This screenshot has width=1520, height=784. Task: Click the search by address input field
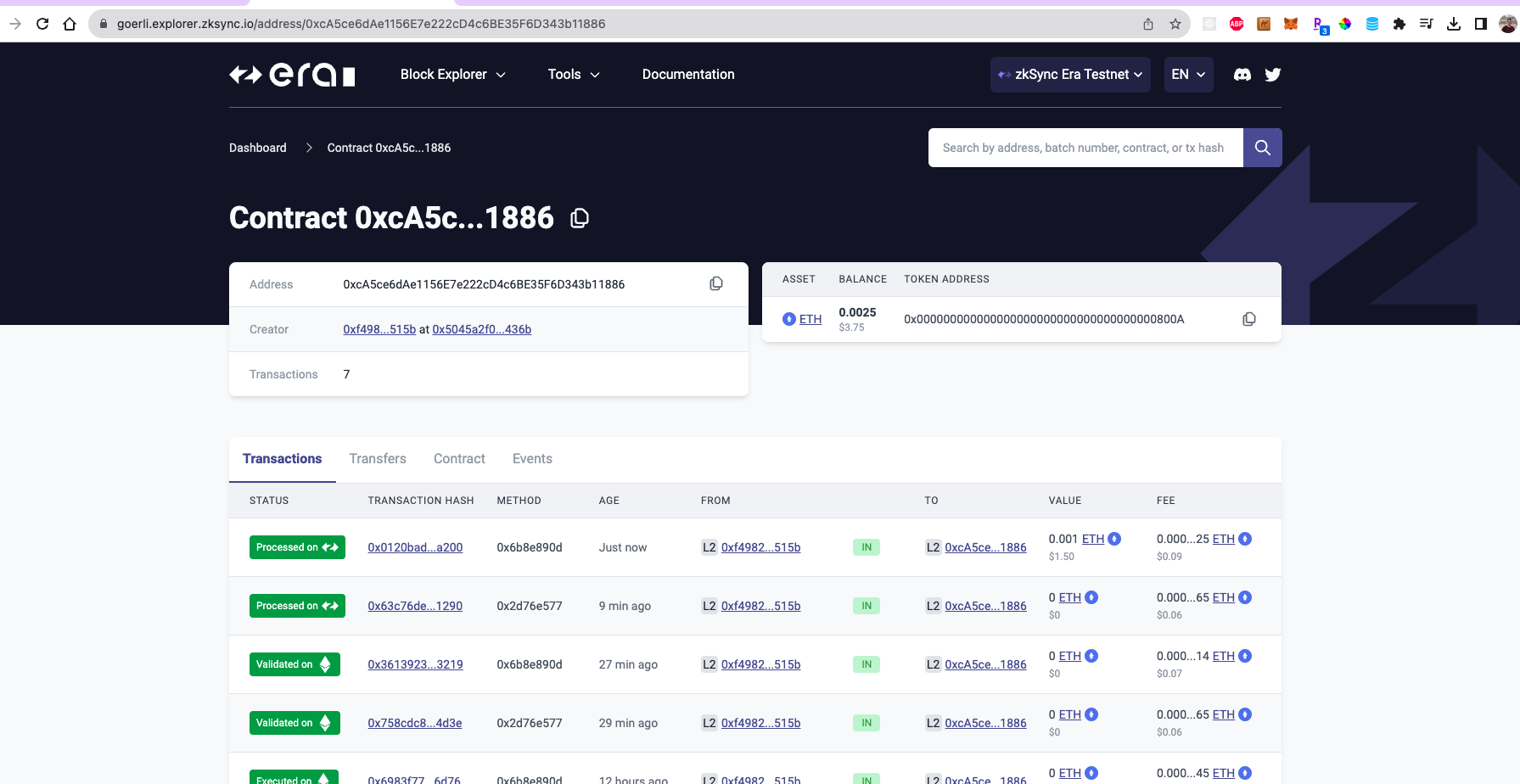tap(1085, 148)
